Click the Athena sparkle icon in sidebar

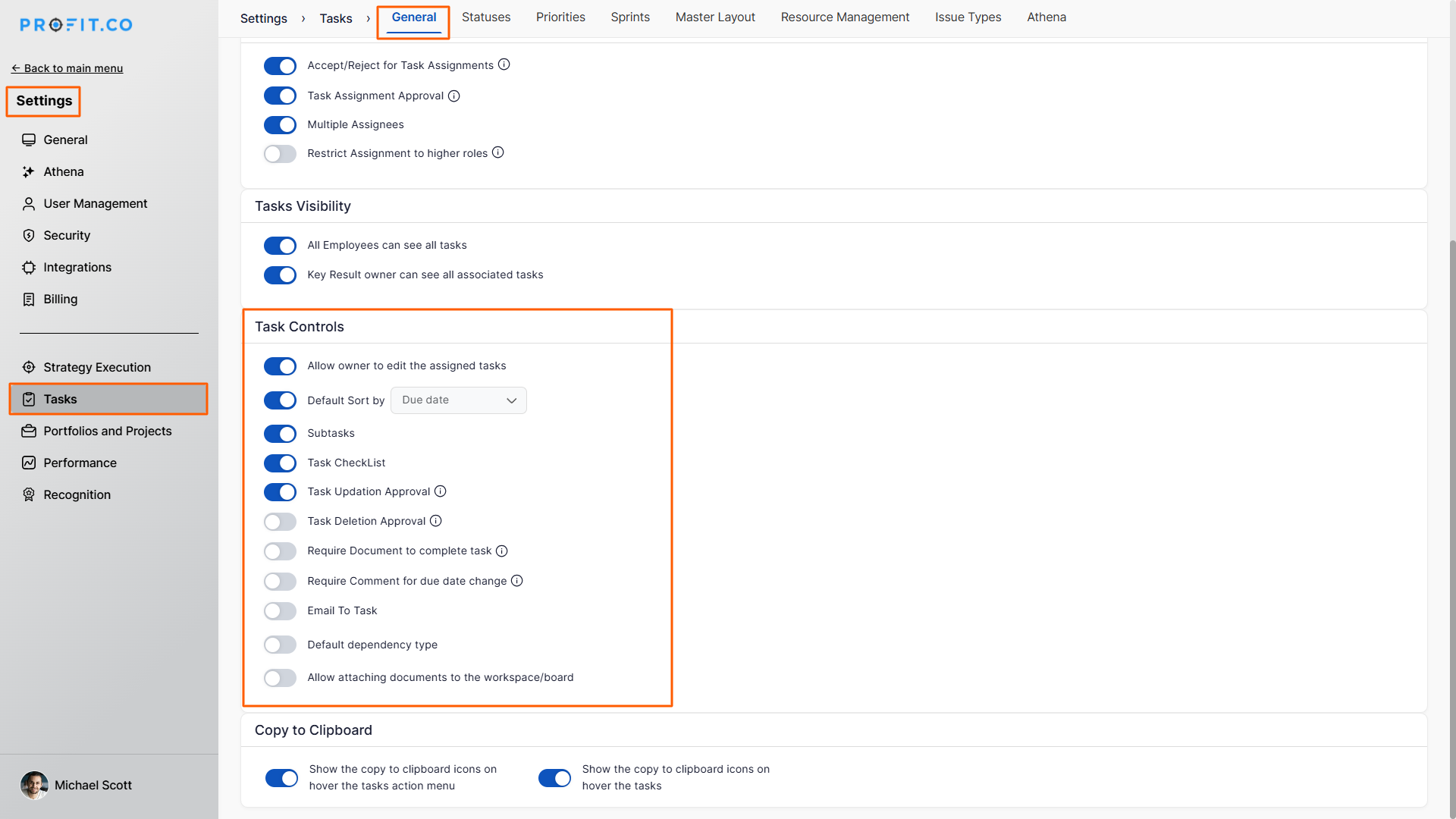[29, 172]
